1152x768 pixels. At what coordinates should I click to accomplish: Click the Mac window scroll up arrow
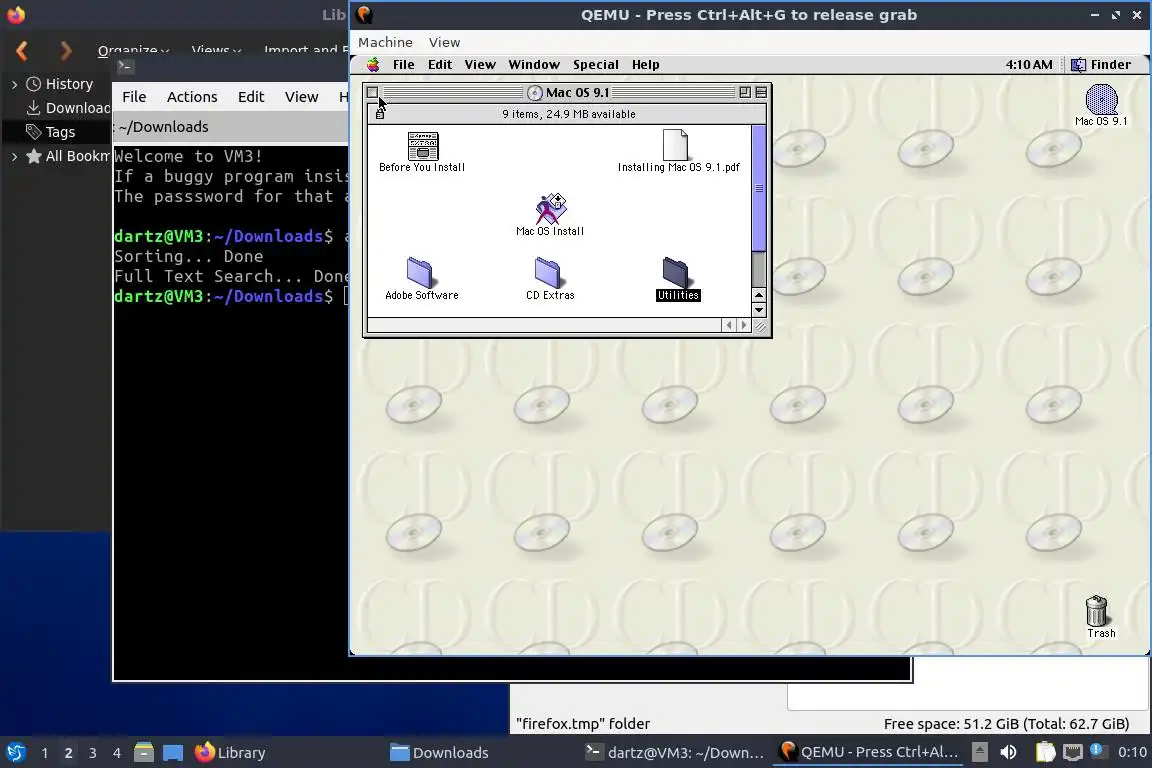(760, 295)
